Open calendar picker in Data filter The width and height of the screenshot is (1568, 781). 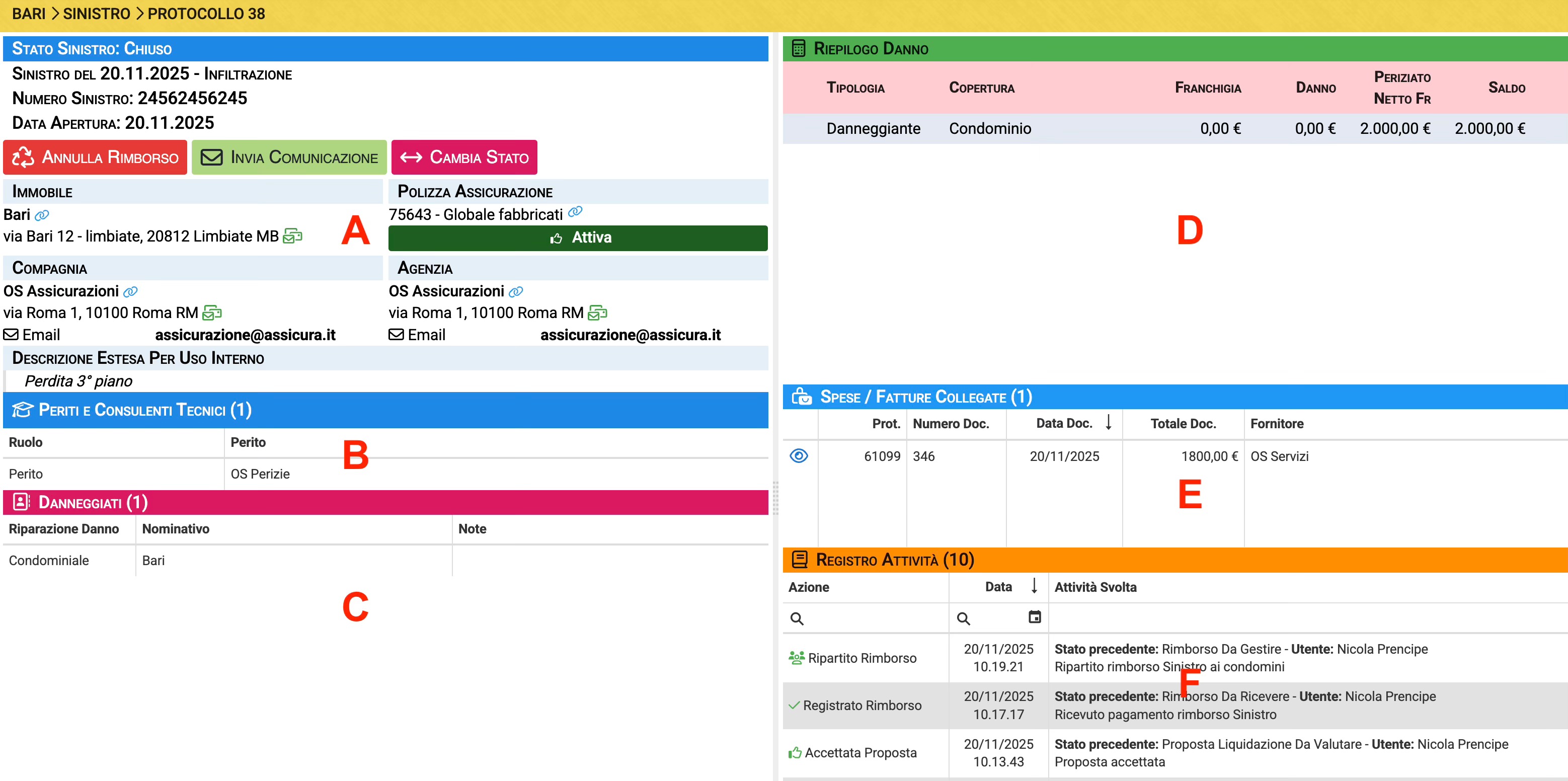[1034, 617]
